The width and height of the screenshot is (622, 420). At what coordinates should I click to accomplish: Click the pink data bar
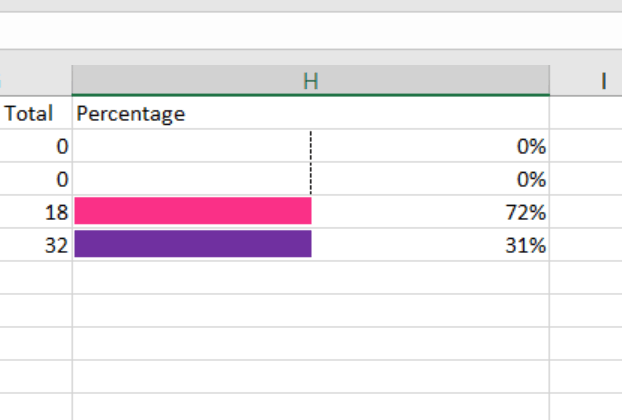193,211
